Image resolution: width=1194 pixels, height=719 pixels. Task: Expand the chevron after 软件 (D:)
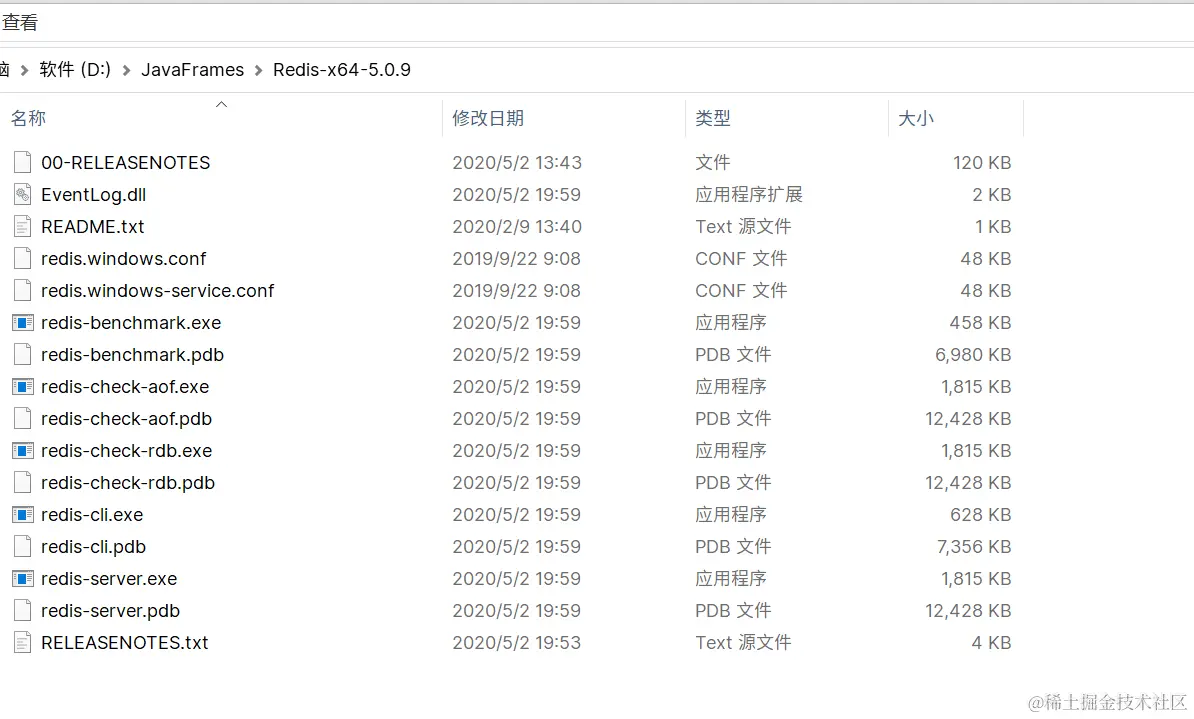(x=126, y=70)
